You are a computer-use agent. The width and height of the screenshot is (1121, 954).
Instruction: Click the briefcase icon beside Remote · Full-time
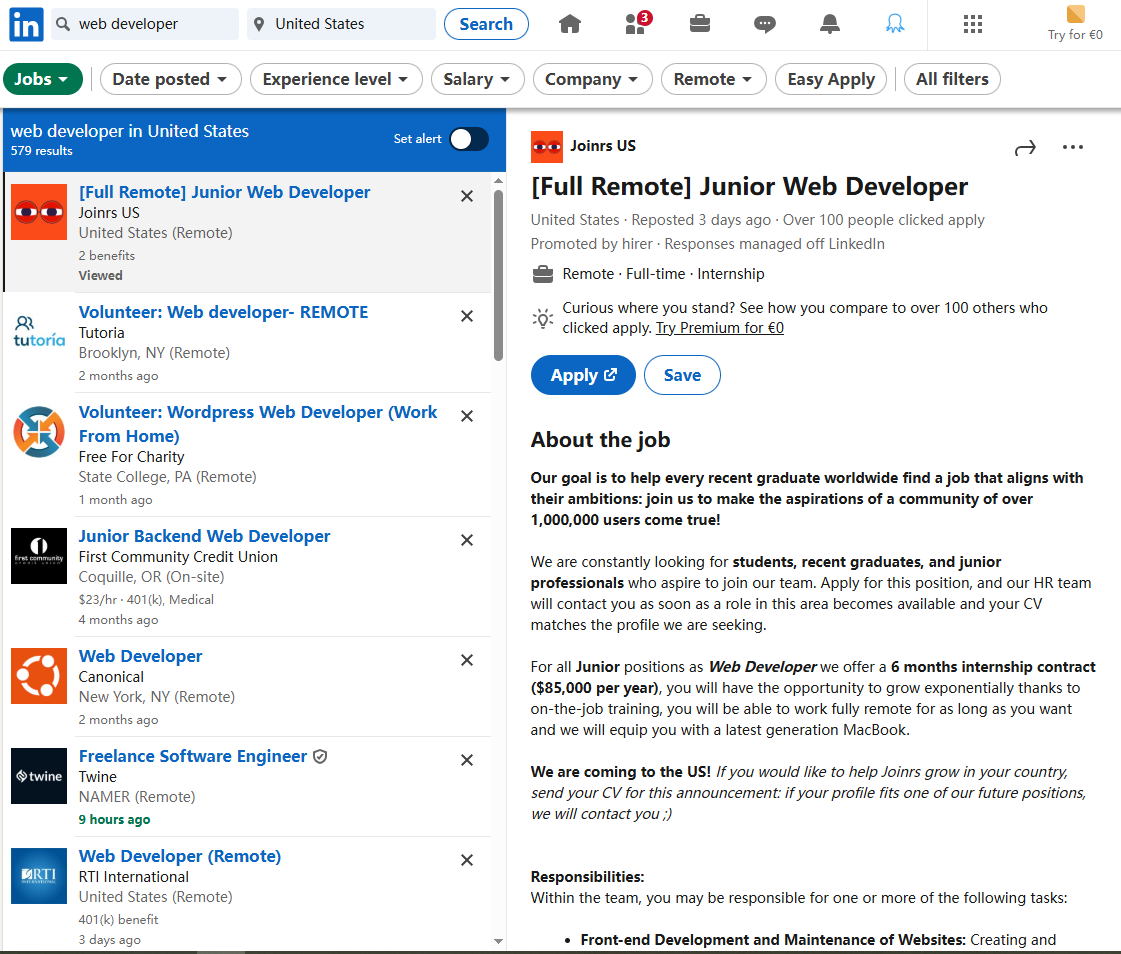pyautogui.click(x=543, y=275)
